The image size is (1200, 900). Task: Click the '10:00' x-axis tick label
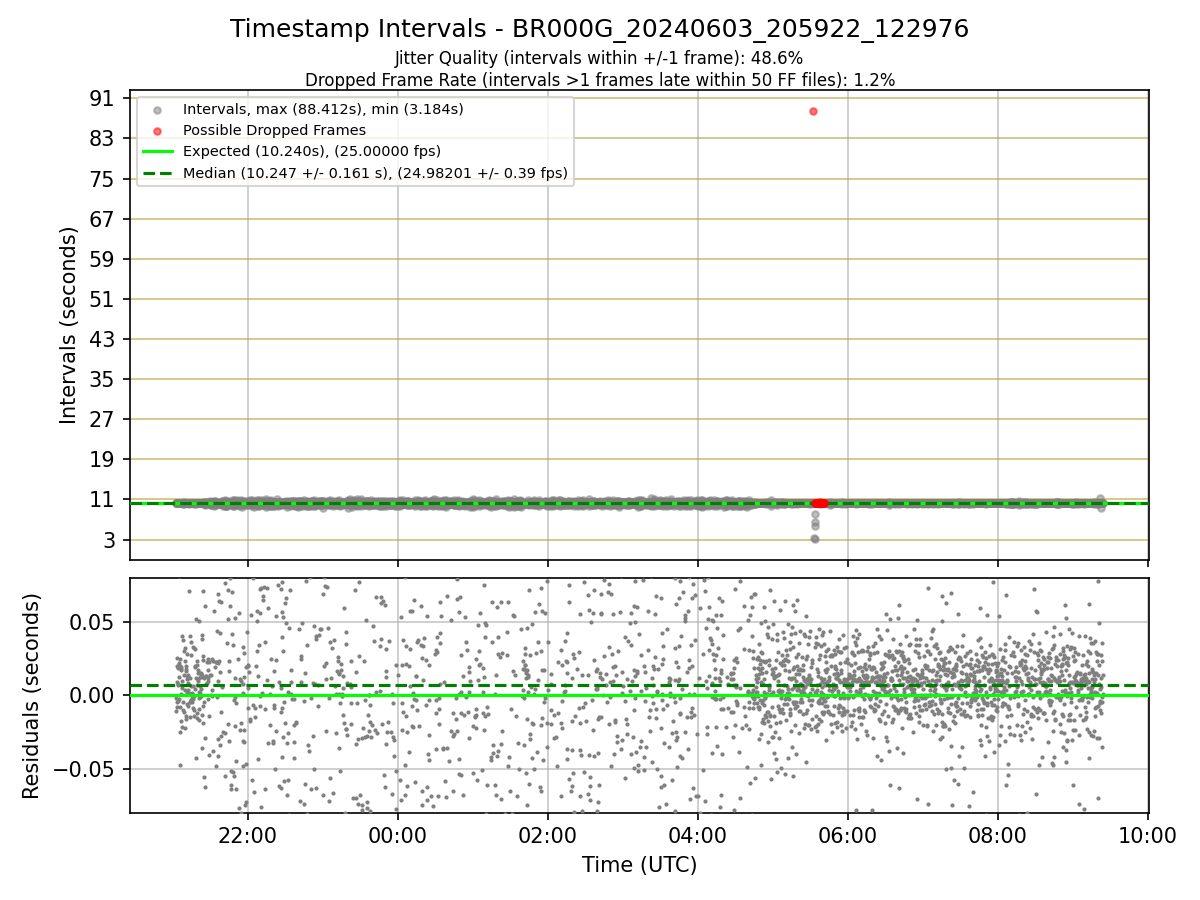coord(1147,836)
